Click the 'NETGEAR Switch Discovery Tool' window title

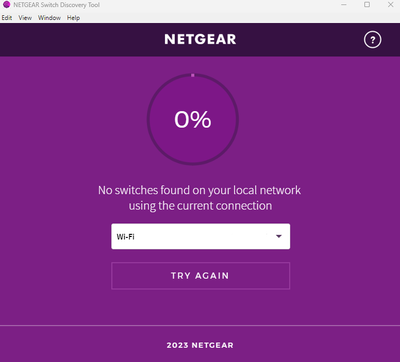click(56, 5)
